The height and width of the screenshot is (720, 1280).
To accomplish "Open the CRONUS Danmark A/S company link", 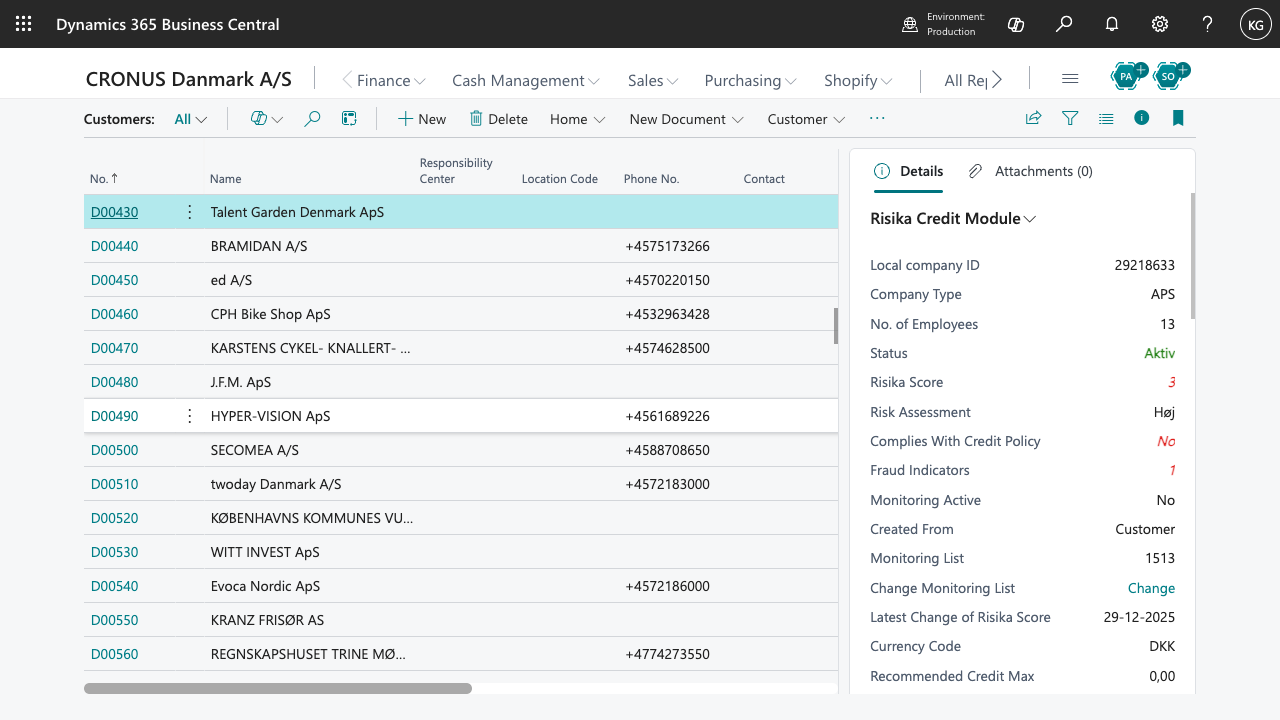I will [189, 80].
